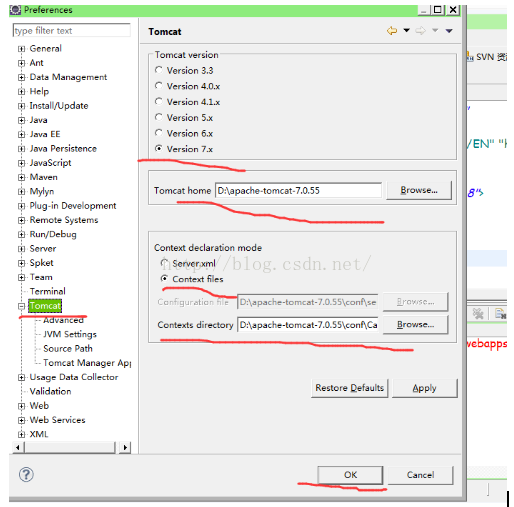Choose Server.xml context declaration mode
The image size is (514, 507).
pyautogui.click(x=164, y=263)
